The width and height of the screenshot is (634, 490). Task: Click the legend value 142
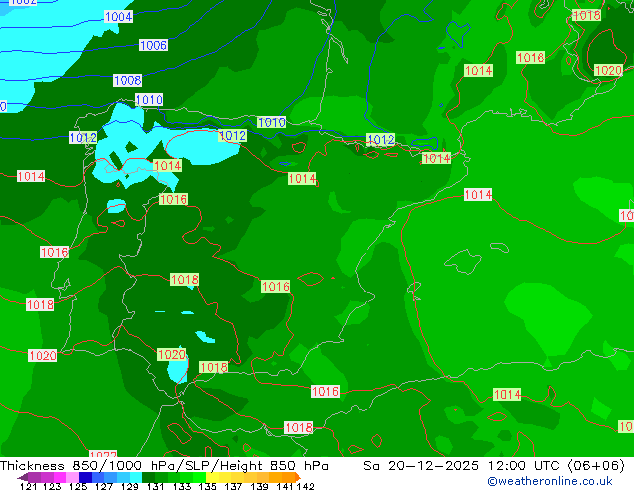pyautogui.click(x=305, y=486)
